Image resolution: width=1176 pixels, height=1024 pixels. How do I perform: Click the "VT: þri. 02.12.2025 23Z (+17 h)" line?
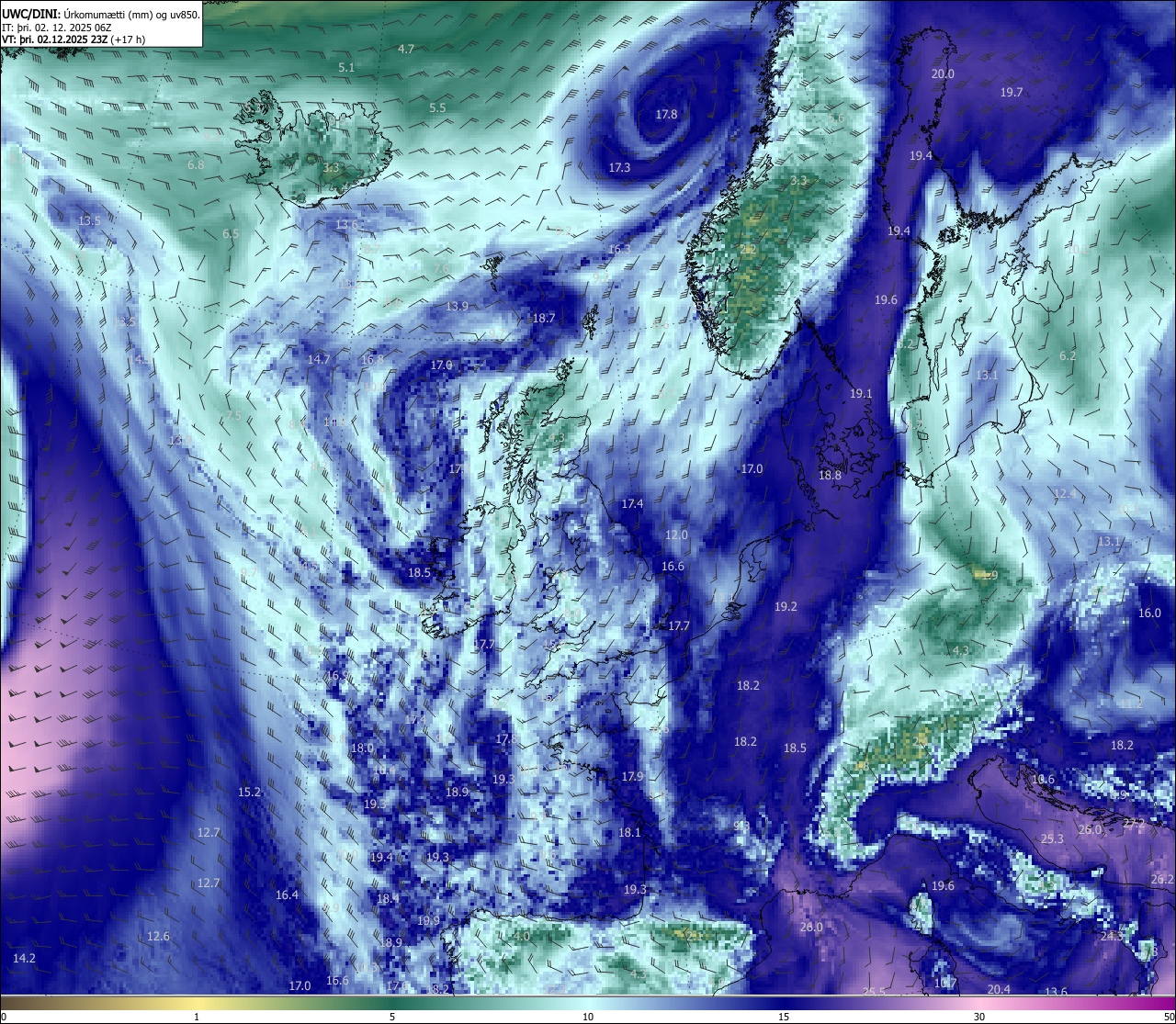73,39
